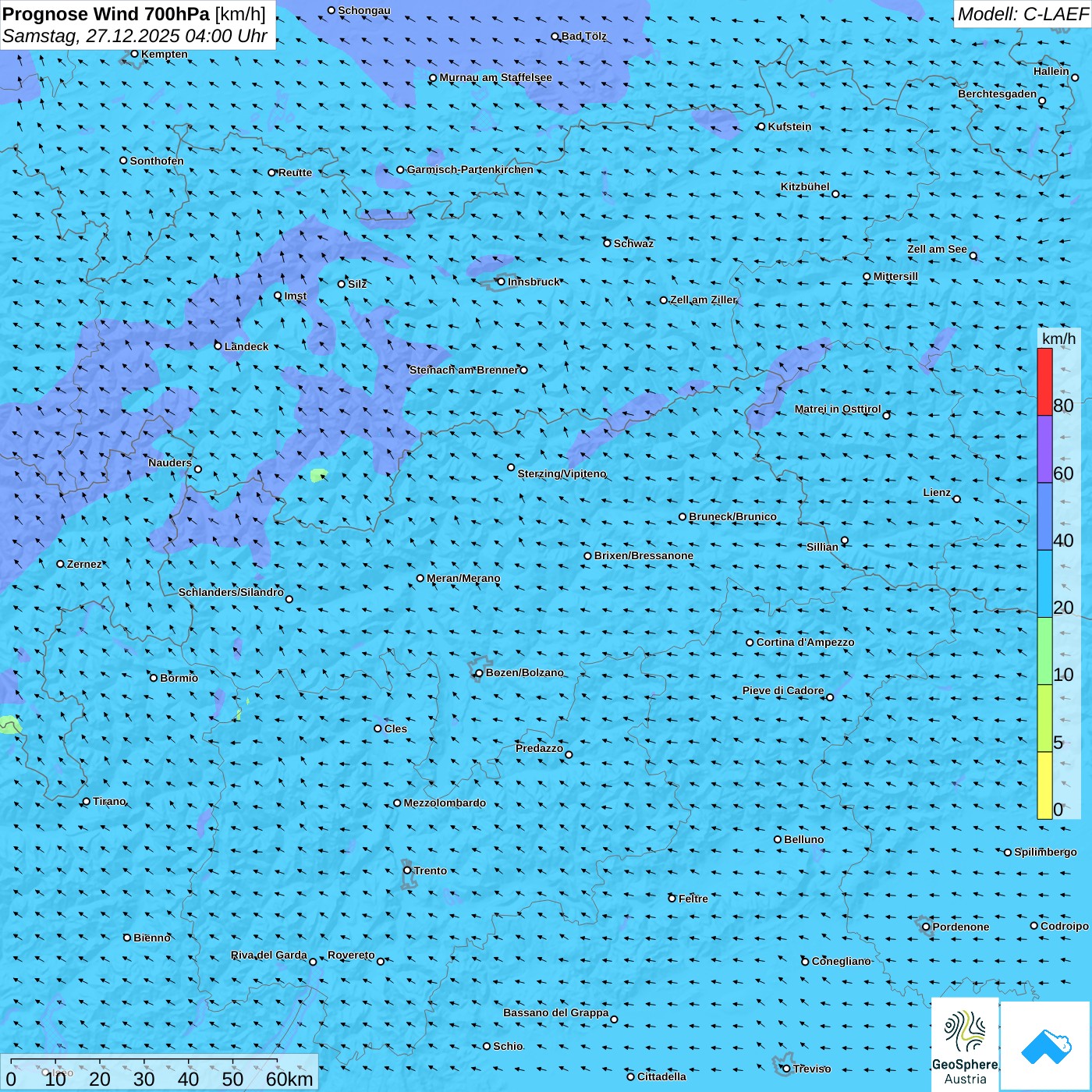Image resolution: width=1092 pixels, height=1092 pixels.
Task: Click the green 10–20 legend segment
Action: tap(1044, 651)
